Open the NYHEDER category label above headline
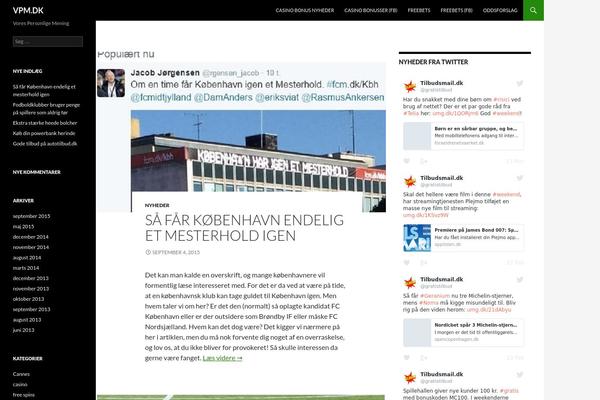This screenshot has height=400, width=600. point(157,205)
